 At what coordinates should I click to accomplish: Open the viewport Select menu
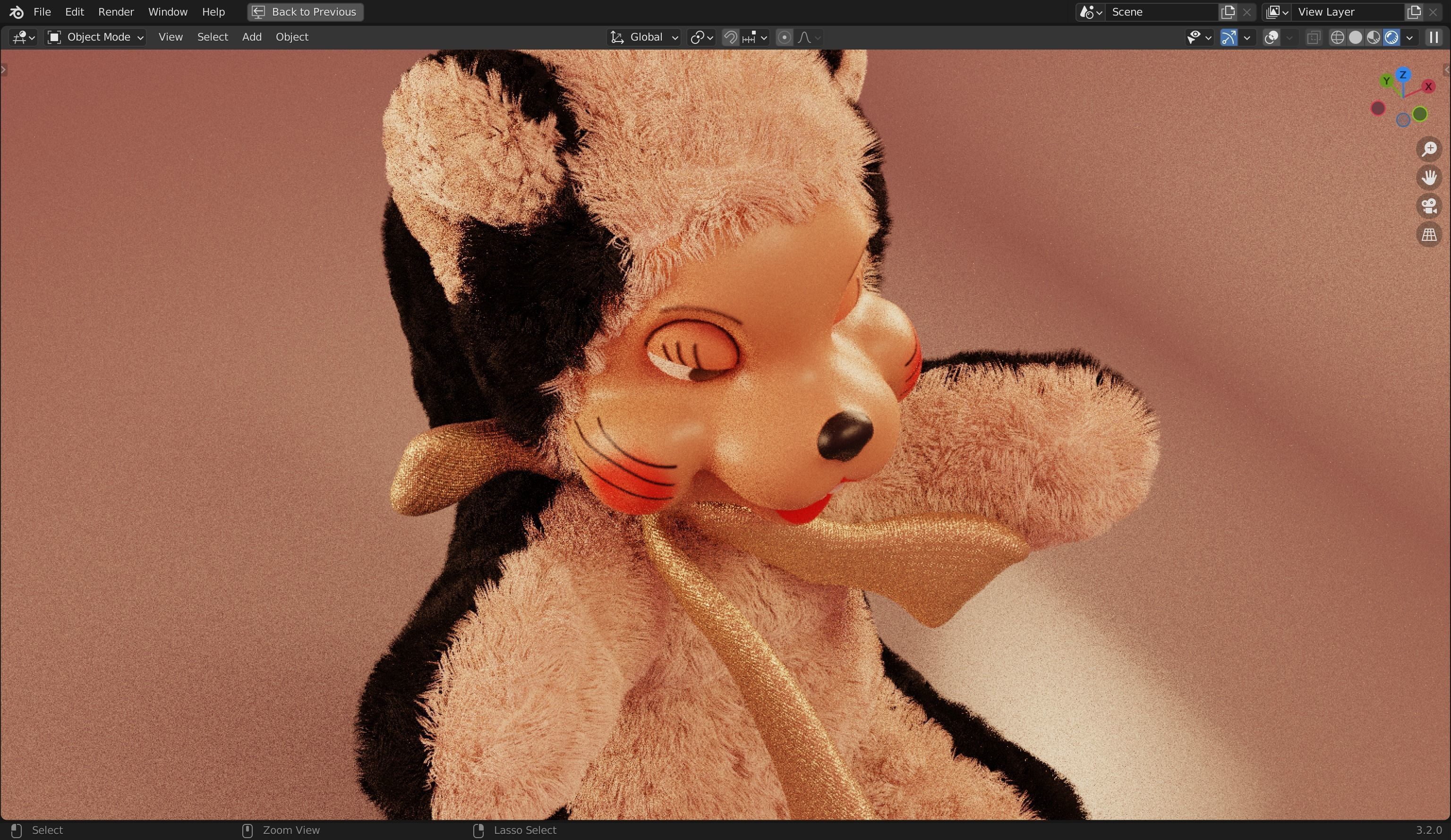[213, 37]
